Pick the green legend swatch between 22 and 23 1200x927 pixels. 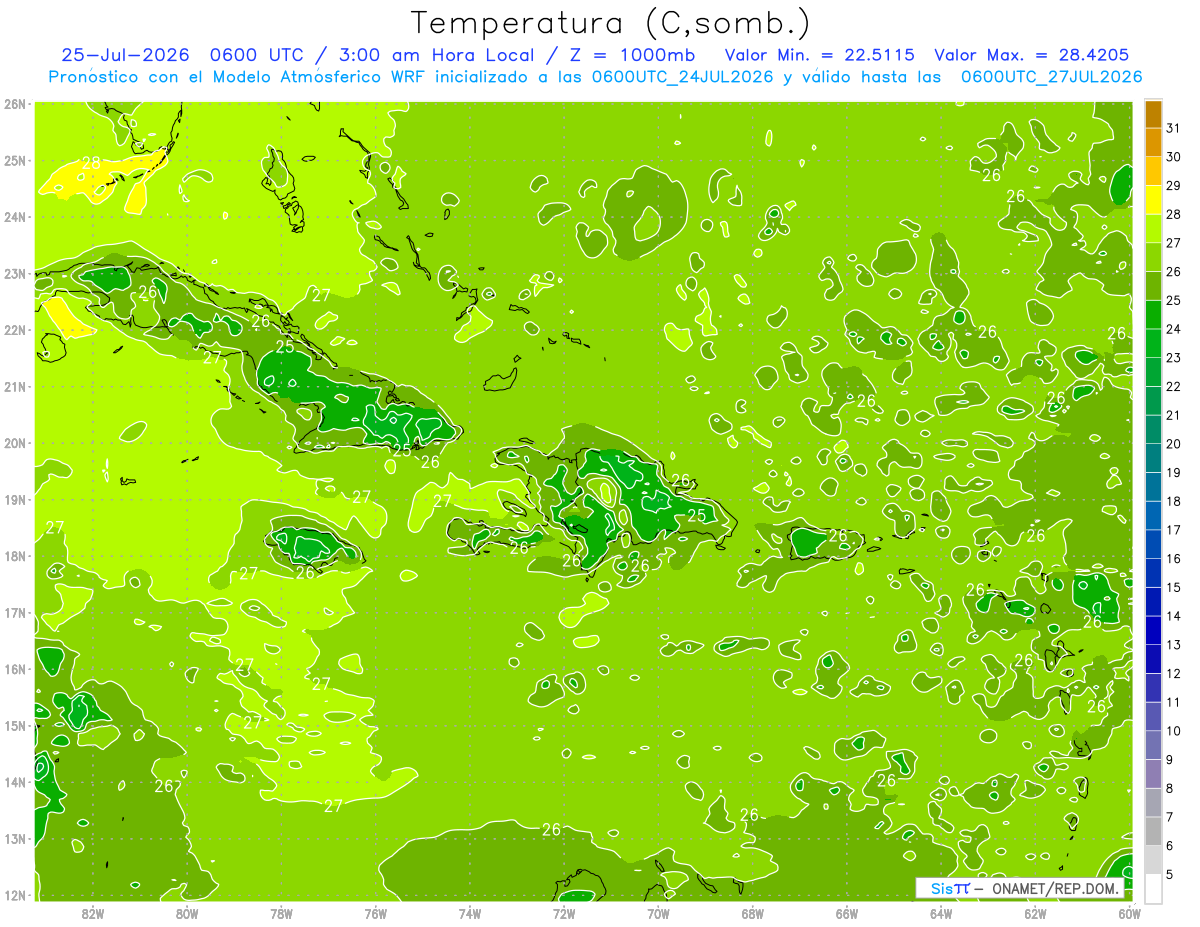(1154, 372)
